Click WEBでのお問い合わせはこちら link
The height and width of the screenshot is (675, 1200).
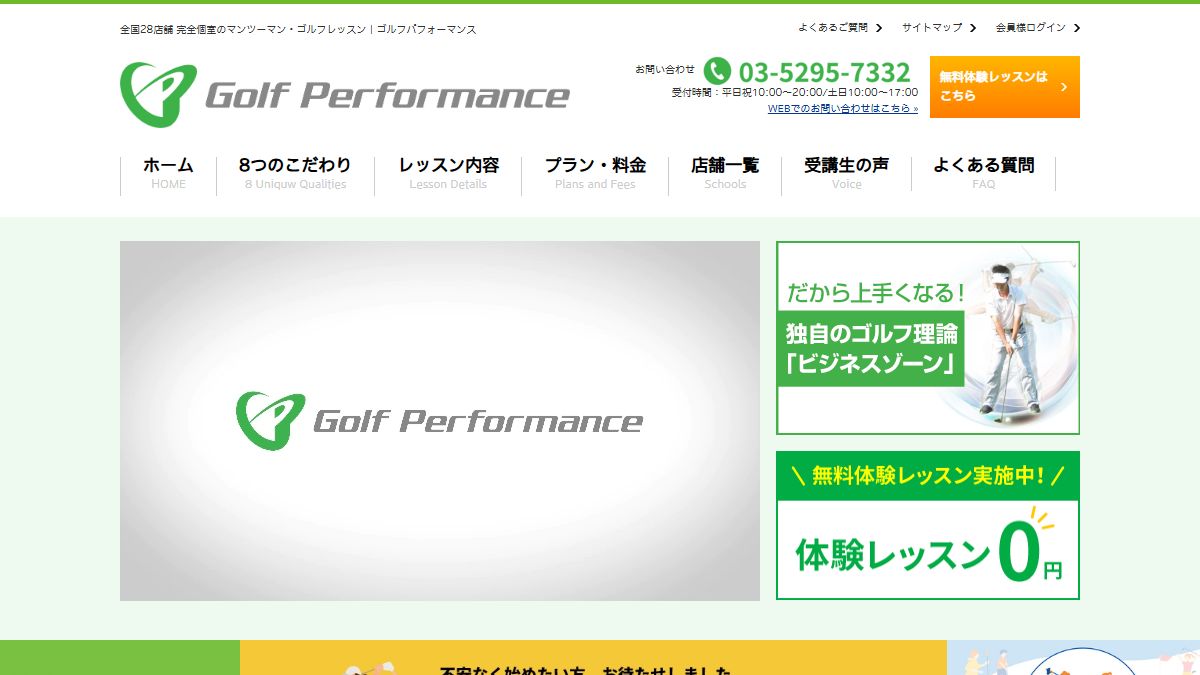[842, 108]
